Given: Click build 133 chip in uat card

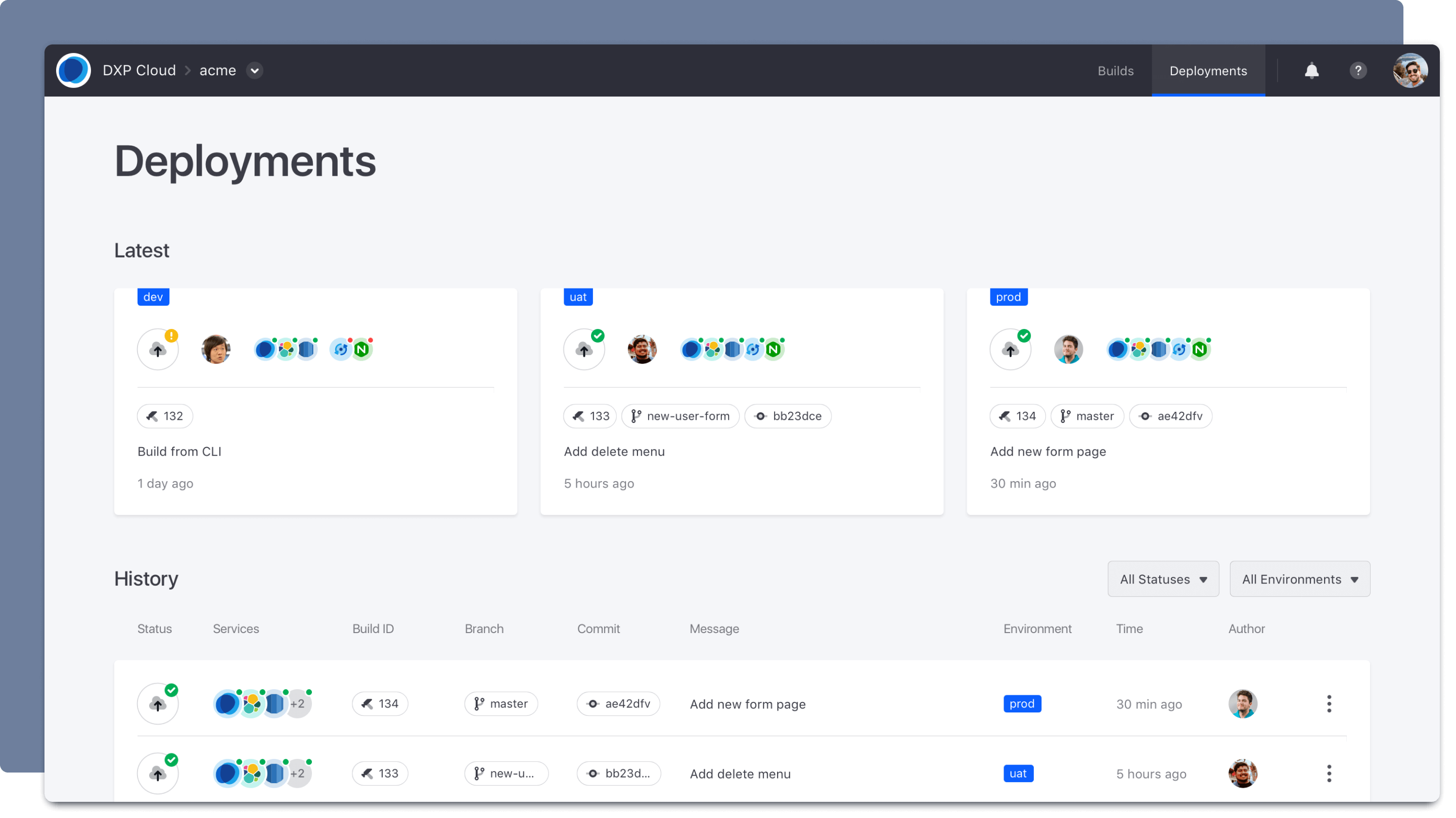Looking at the screenshot, I should [x=590, y=416].
